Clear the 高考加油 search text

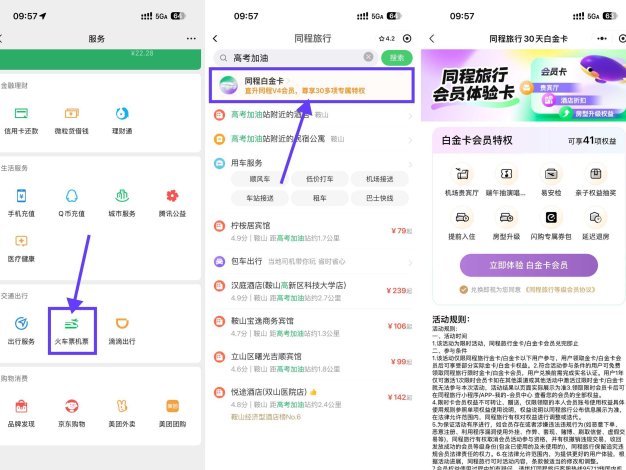point(368,57)
